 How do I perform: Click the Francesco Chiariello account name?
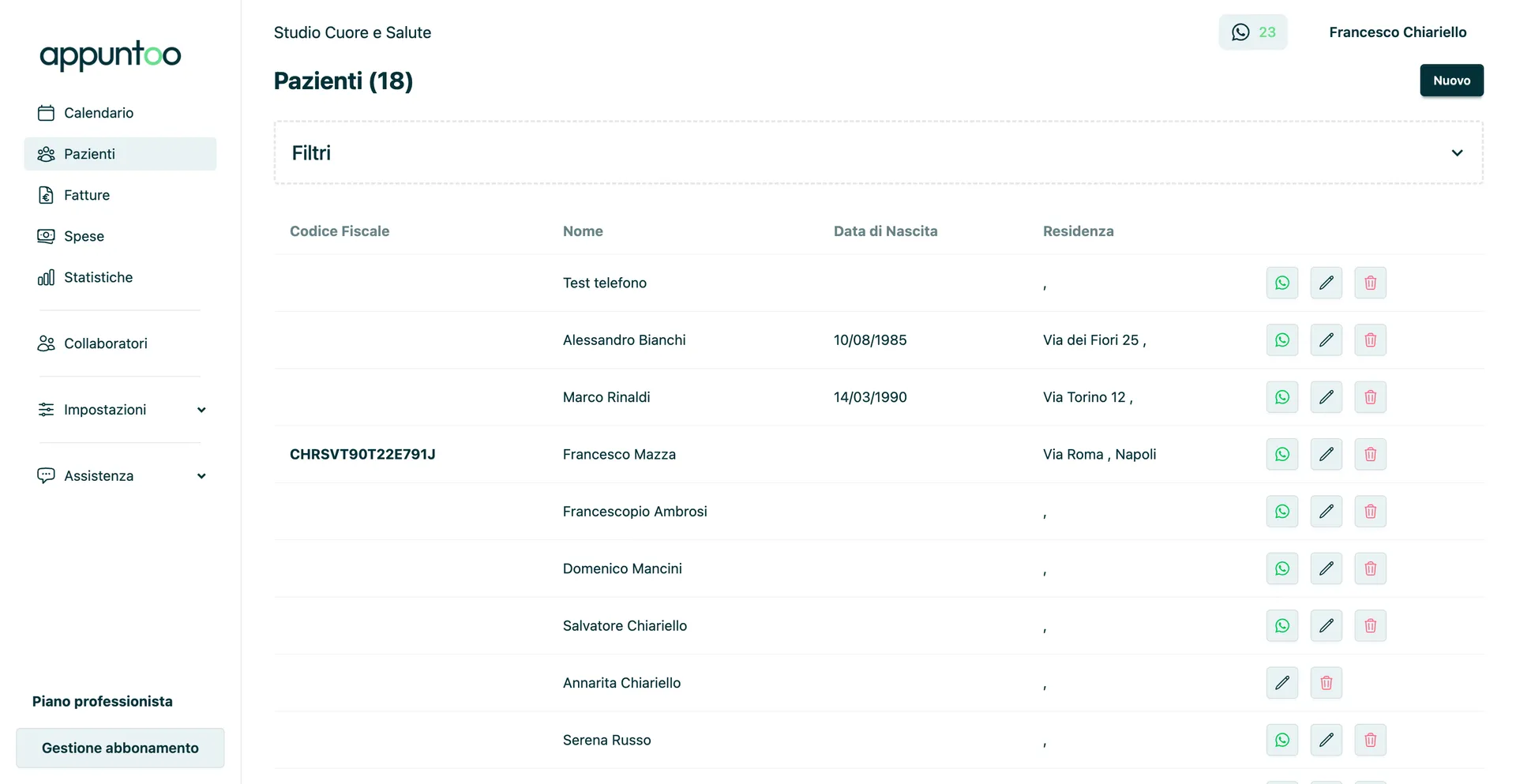point(1397,32)
